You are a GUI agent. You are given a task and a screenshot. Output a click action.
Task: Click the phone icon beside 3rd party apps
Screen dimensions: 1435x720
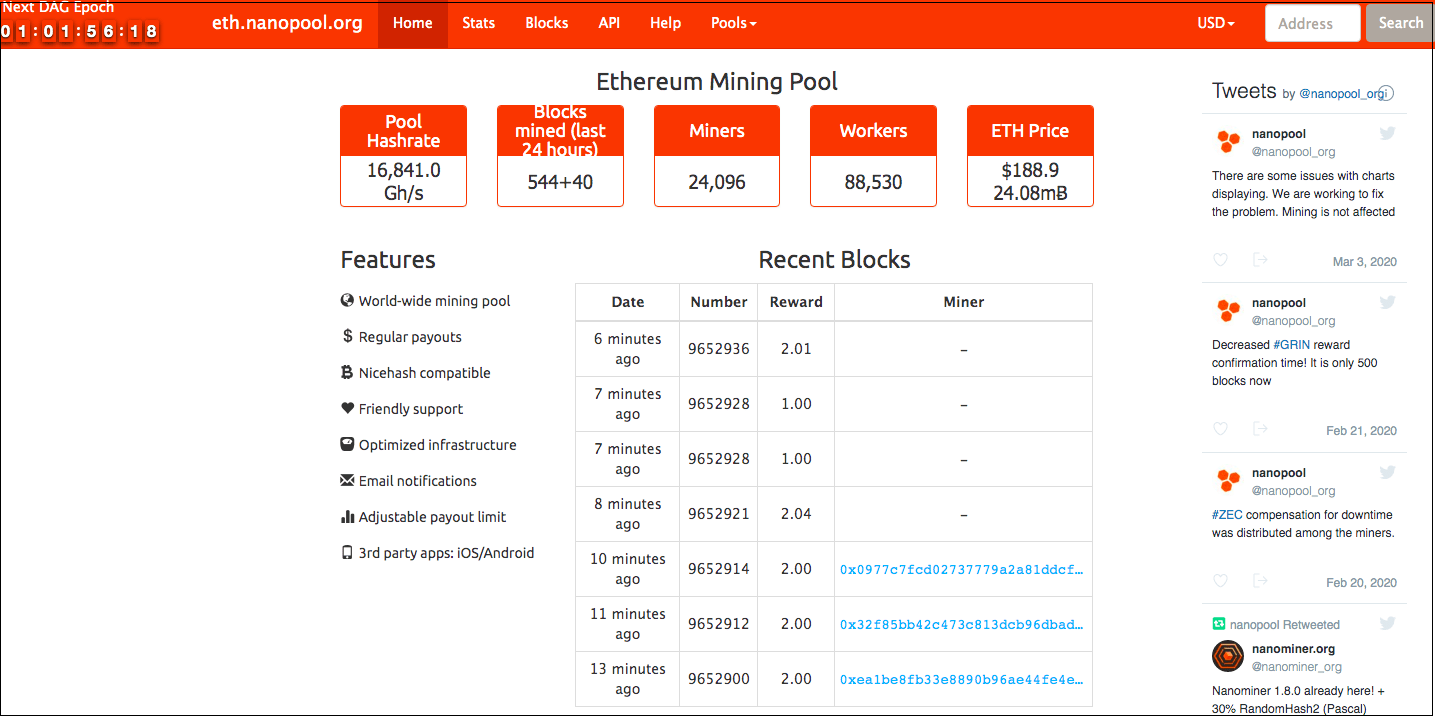(x=347, y=552)
